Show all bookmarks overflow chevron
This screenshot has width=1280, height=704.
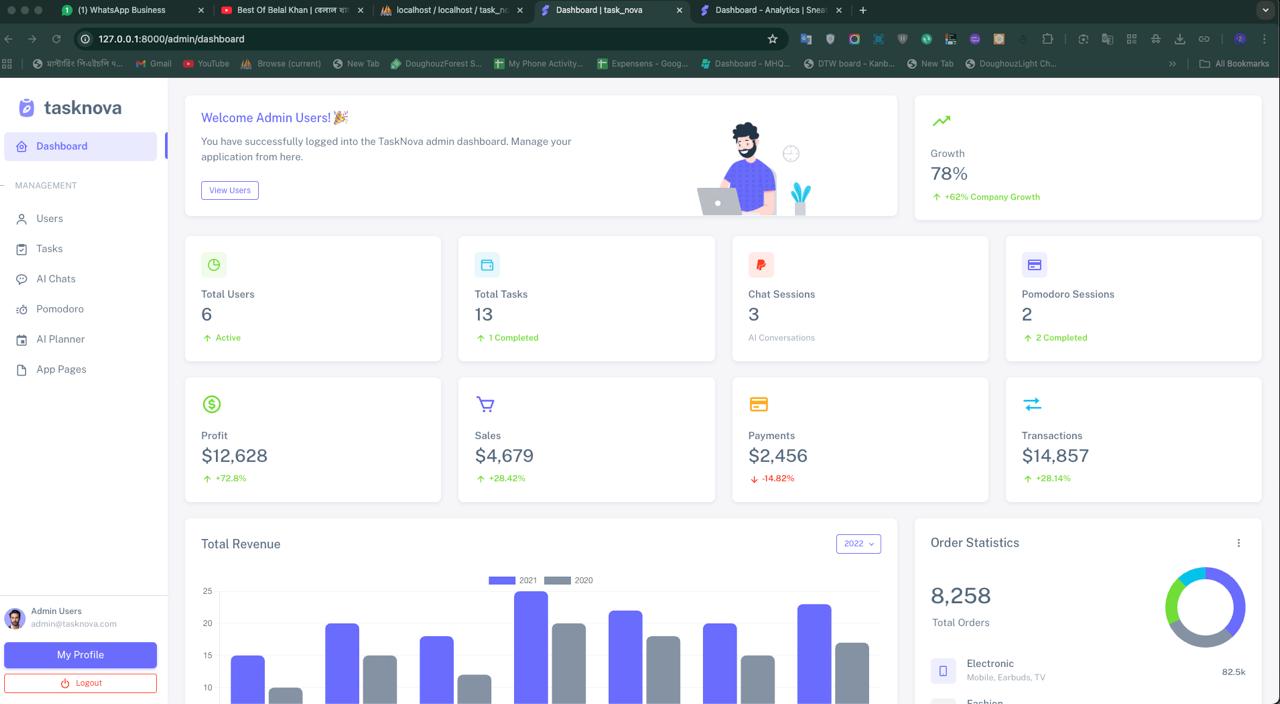tap(1172, 64)
